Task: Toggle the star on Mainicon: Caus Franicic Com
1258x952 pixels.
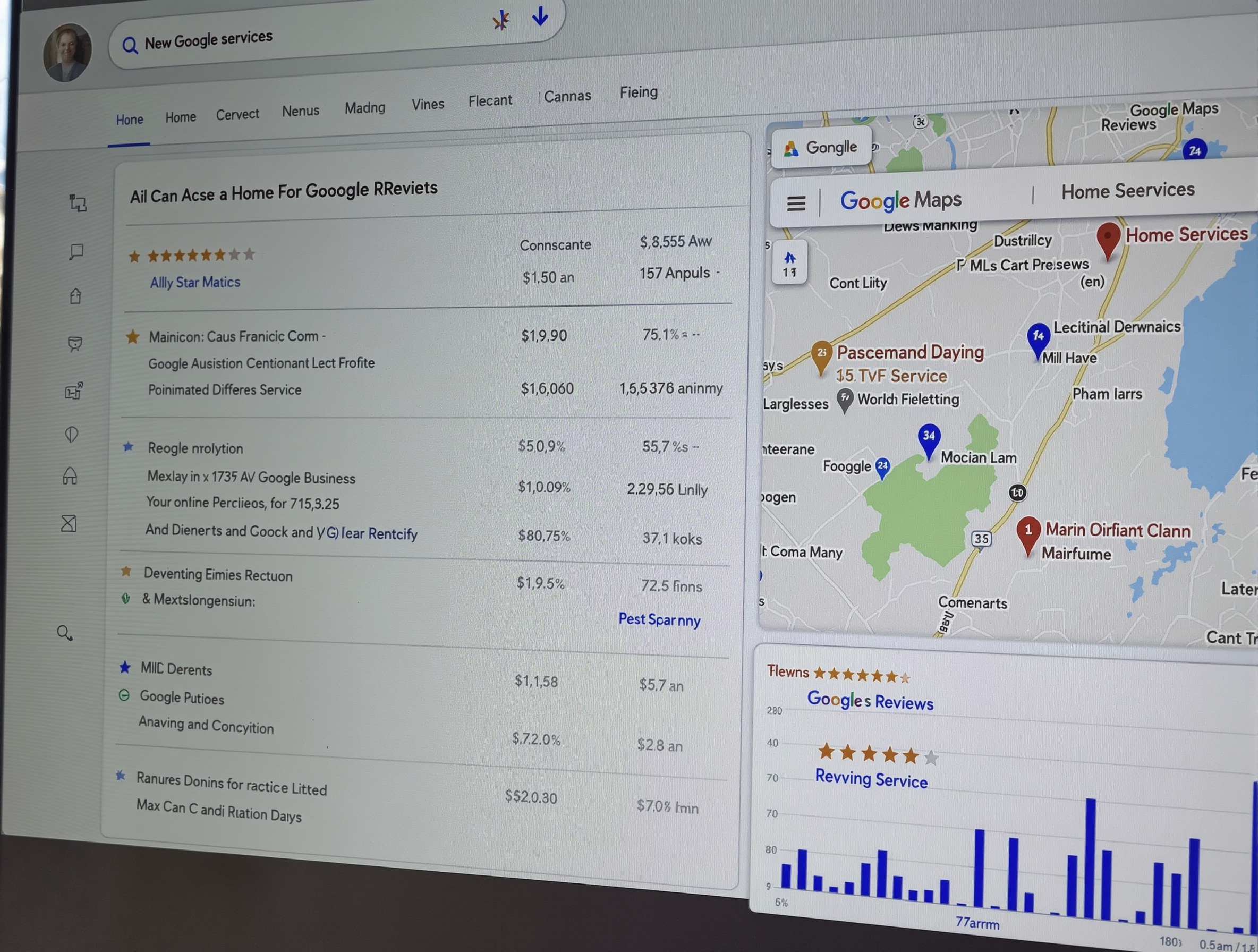Action: [x=132, y=337]
